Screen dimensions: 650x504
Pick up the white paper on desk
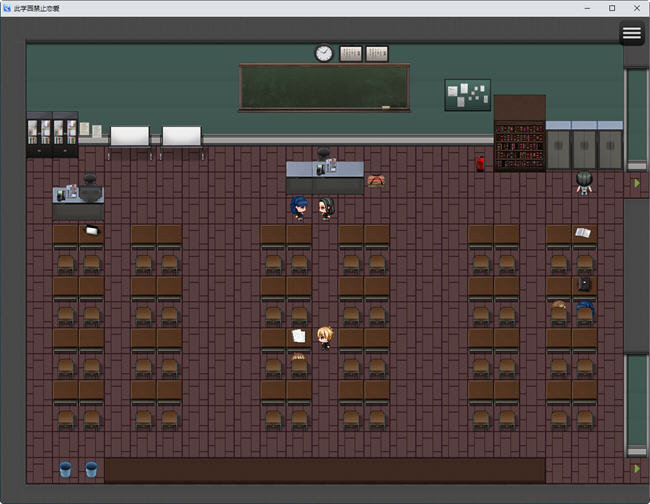(x=298, y=336)
